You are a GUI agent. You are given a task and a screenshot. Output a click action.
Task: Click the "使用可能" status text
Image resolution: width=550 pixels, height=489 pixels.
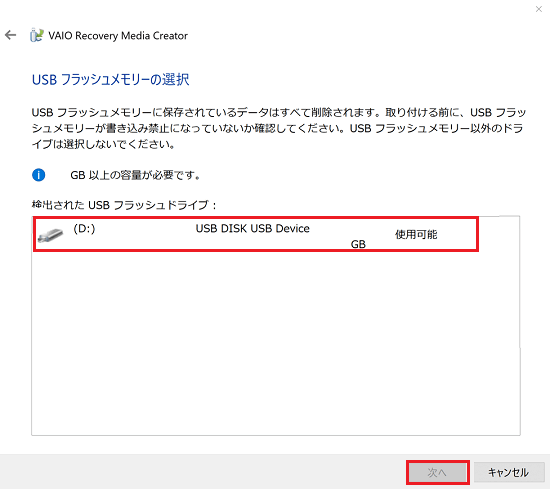tap(416, 234)
